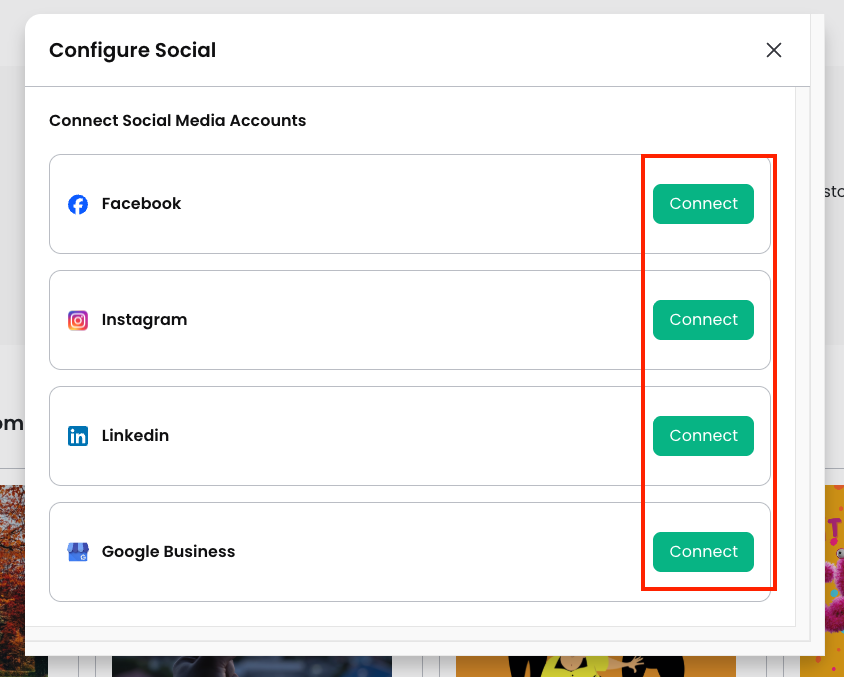Click the Linkedin label text

135,436
